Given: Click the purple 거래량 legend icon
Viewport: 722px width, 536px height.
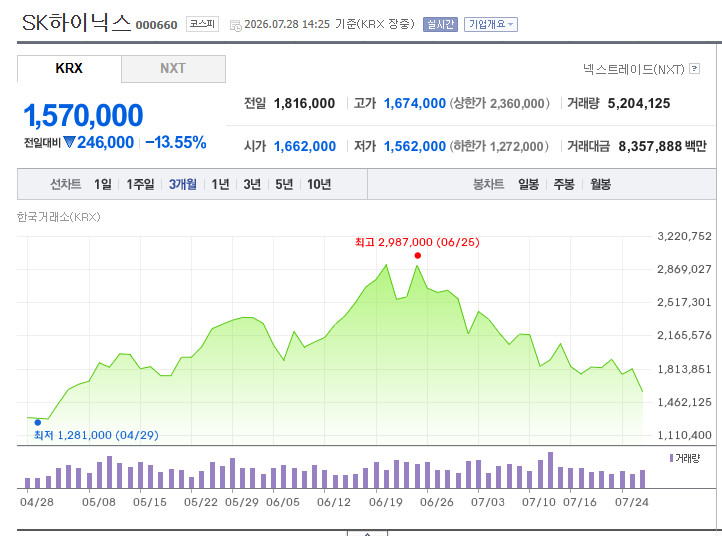Looking at the screenshot, I should coord(671,458).
